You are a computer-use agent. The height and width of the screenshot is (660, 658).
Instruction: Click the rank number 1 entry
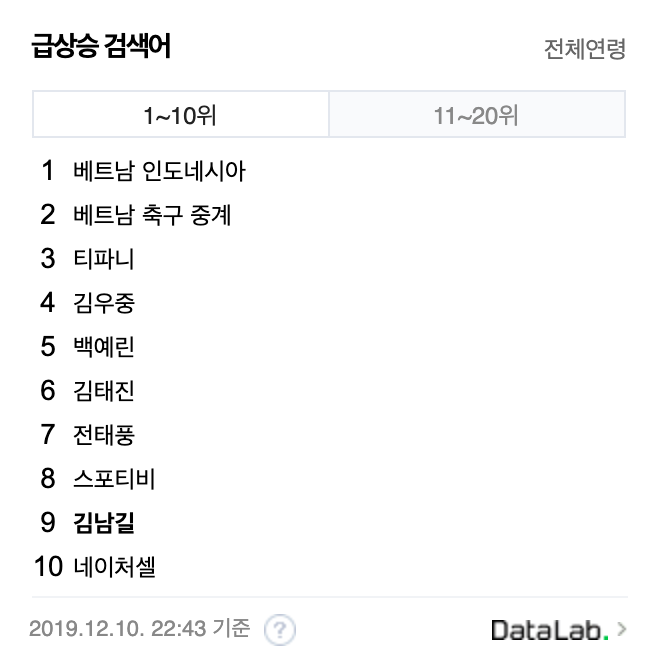coord(48,171)
